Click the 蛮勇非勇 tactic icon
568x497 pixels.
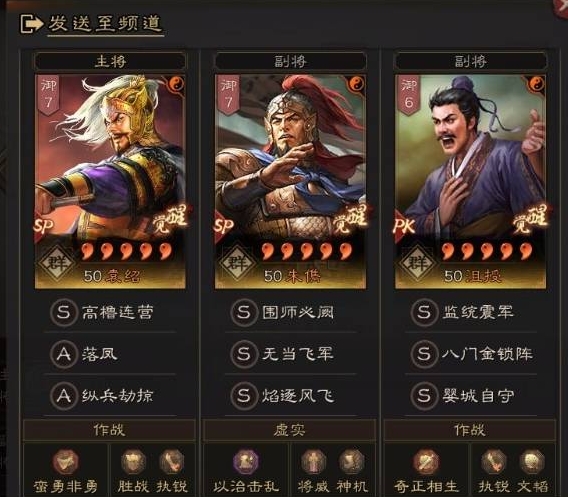(66, 462)
